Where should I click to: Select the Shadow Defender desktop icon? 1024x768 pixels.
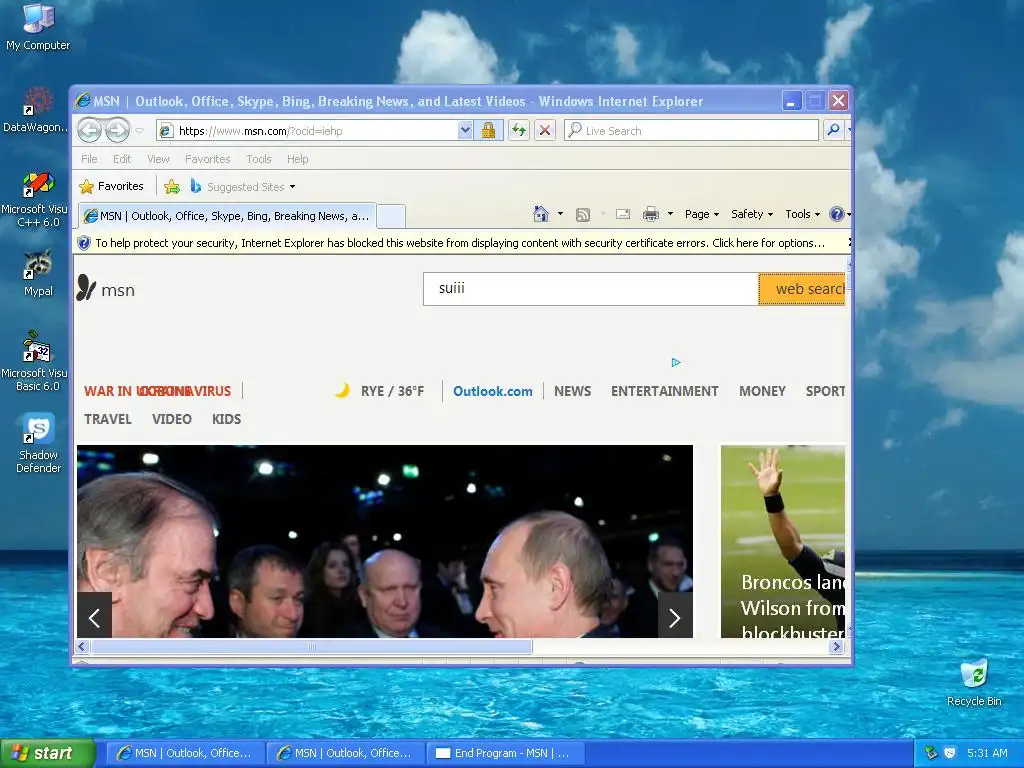[x=38, y=443]
